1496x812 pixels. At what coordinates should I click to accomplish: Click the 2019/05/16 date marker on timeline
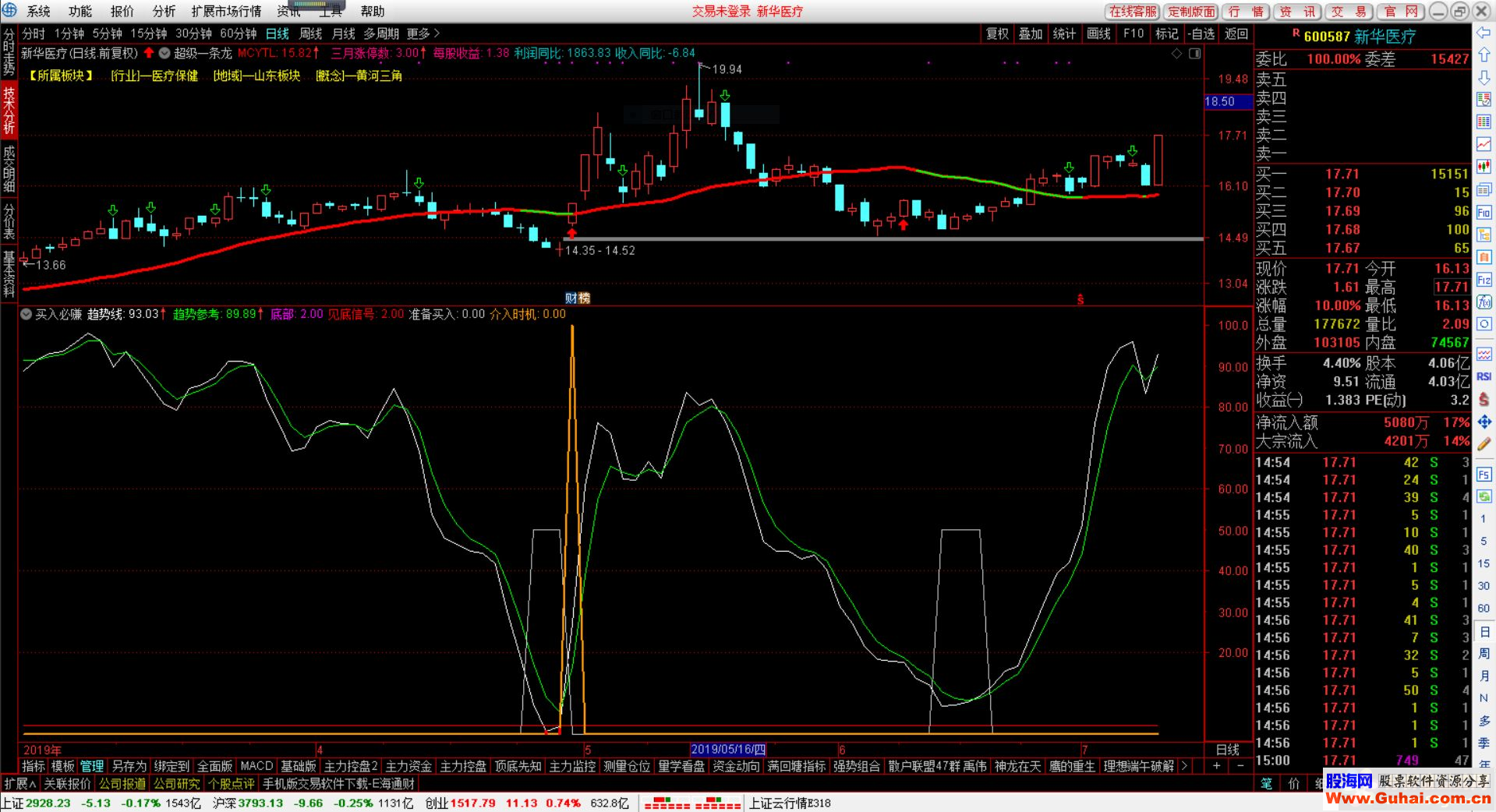pyautogui.click(x=728, y=750)
